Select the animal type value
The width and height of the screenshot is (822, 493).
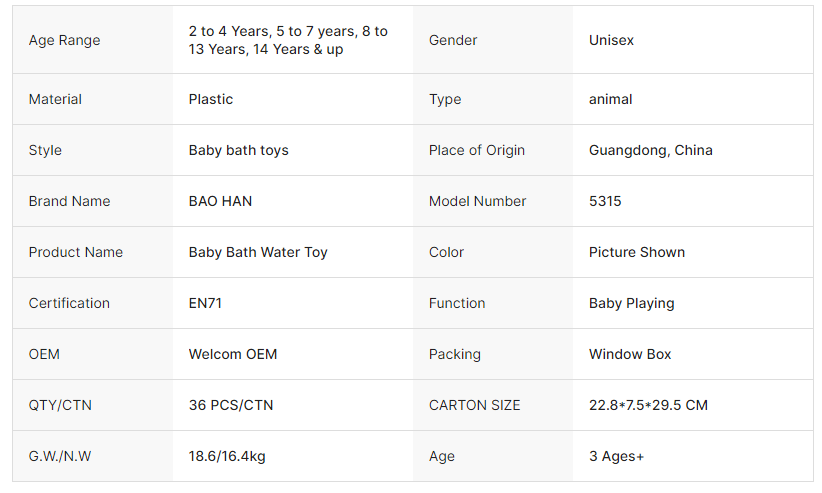pos(610,99)
